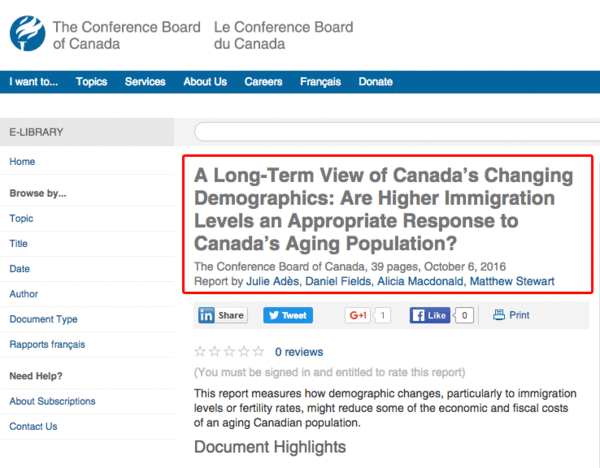Go to About Us menu item
Image resolution: width=600 pixels, height=468 pixels.
click(205, 82)
